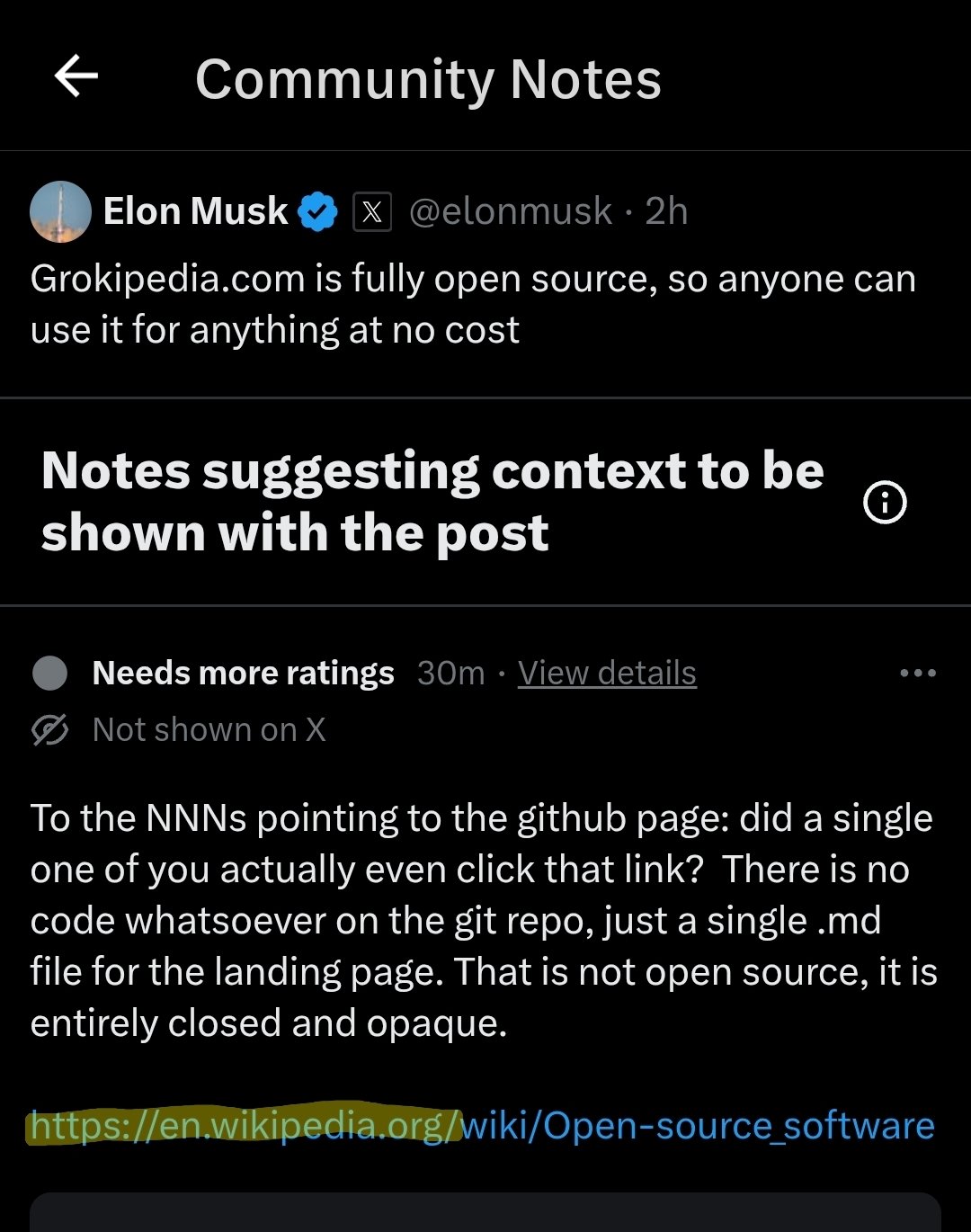
Task: Select the note body about the github page
Action: (x=484, y=920)
